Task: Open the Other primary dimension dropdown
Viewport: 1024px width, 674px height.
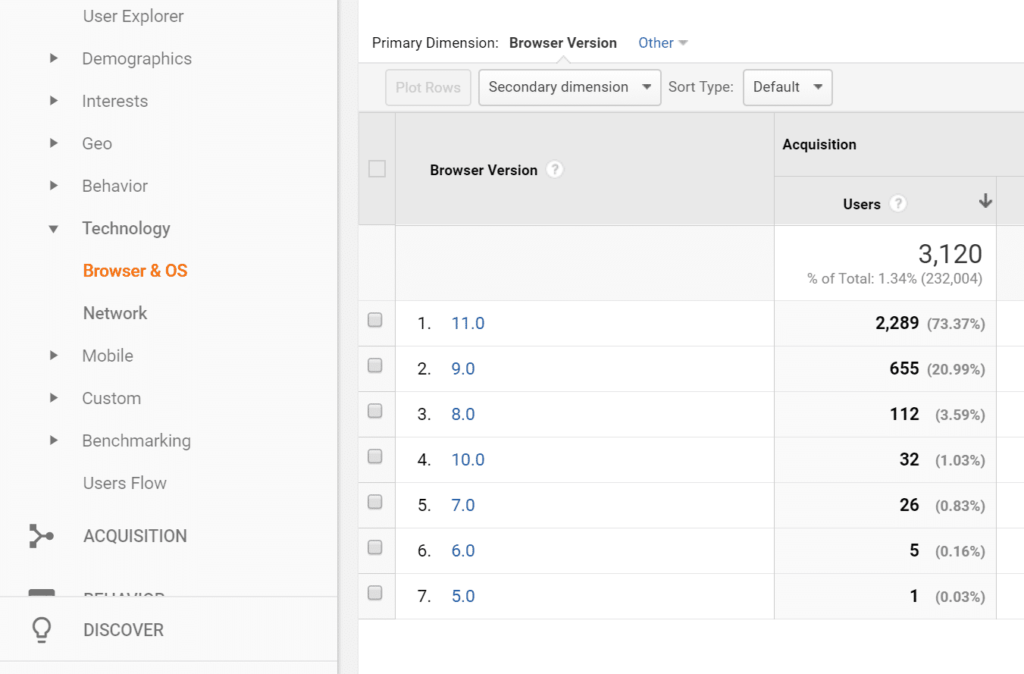Action: point(663,43)
